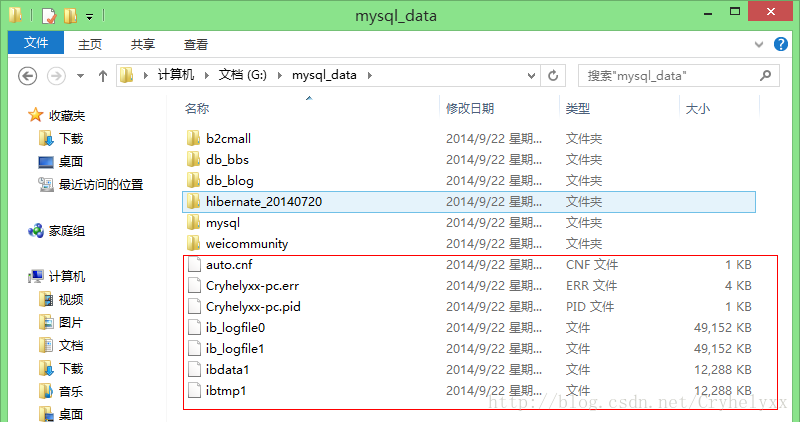Select the db_blog folder
The image size is (800, 422).
(469, 181)
